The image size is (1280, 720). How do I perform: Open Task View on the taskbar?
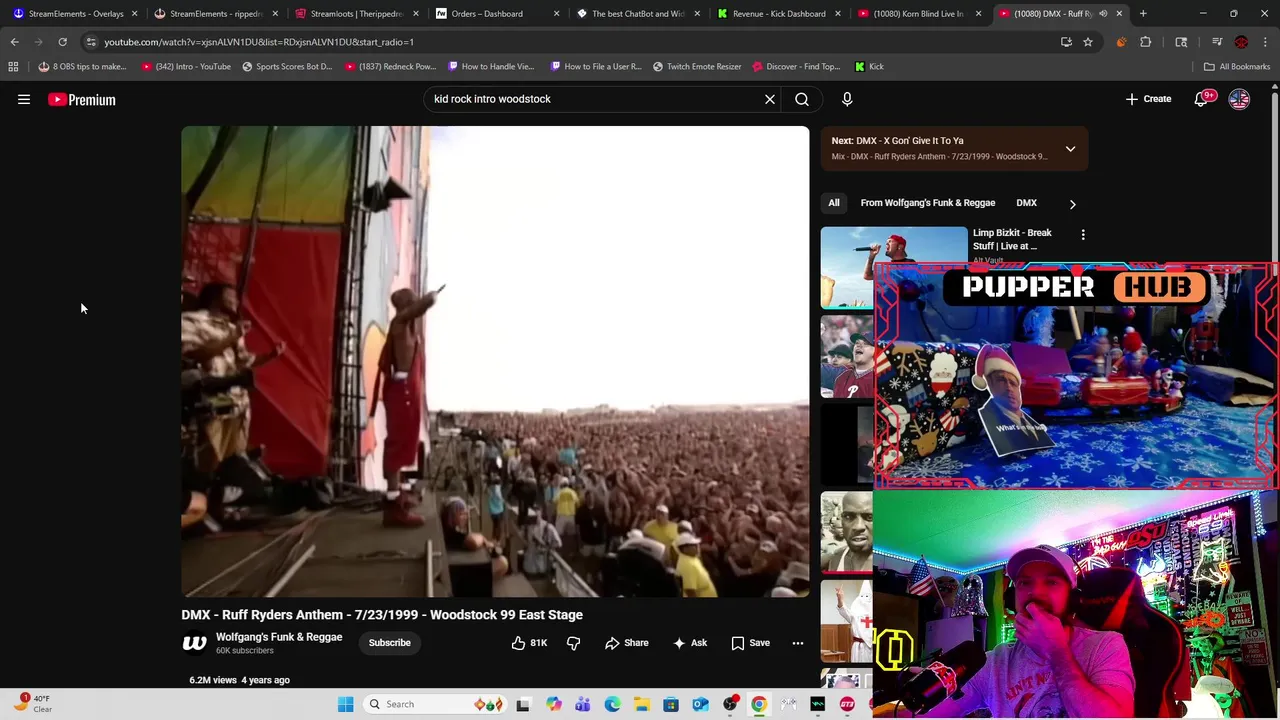coord(523,704)
